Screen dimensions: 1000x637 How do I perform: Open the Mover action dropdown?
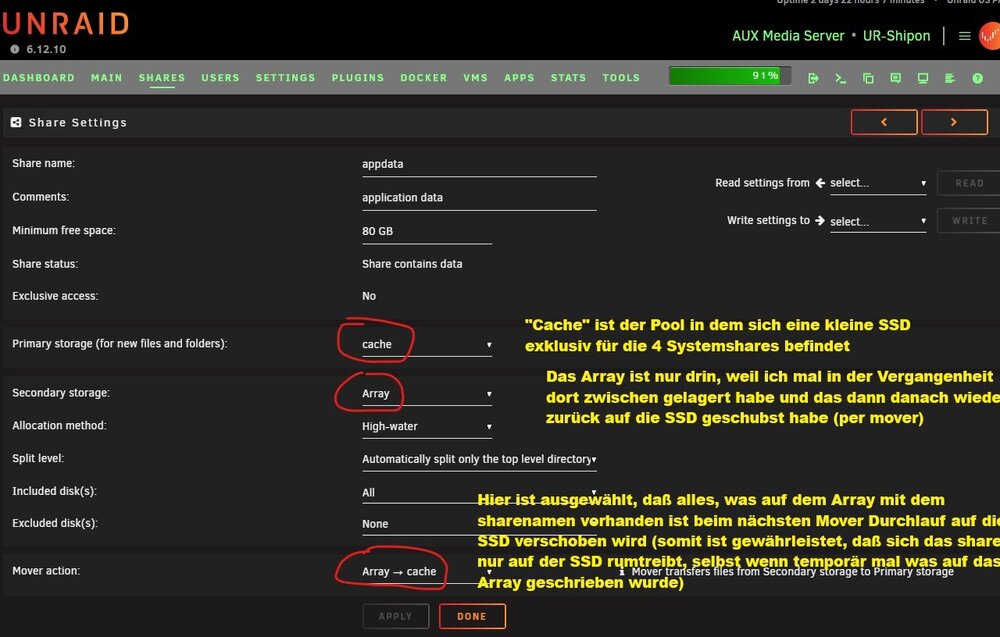point(427,572)
